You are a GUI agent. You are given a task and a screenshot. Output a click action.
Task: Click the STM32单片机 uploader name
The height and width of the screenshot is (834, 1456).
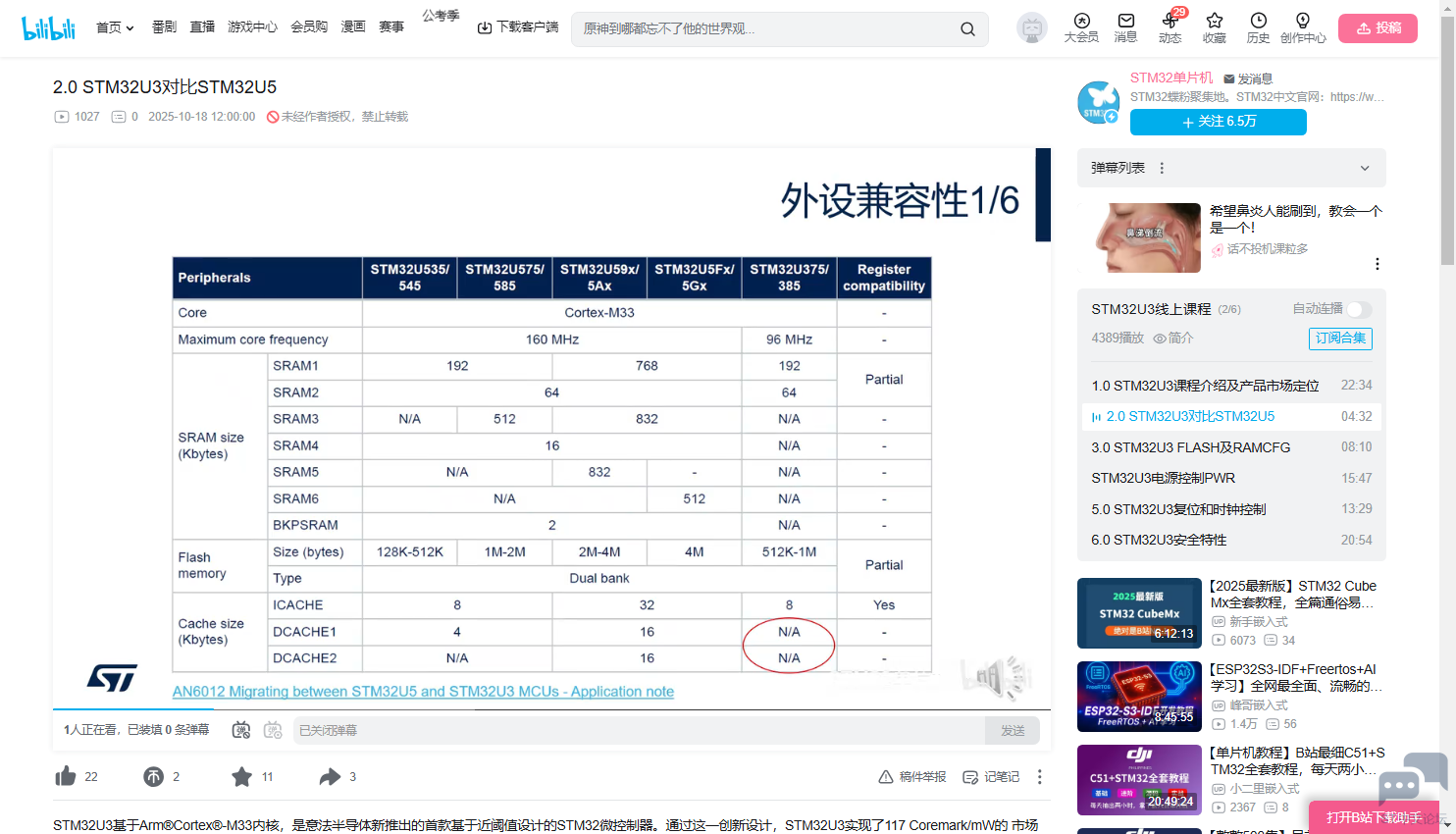tap(1171, 78)
